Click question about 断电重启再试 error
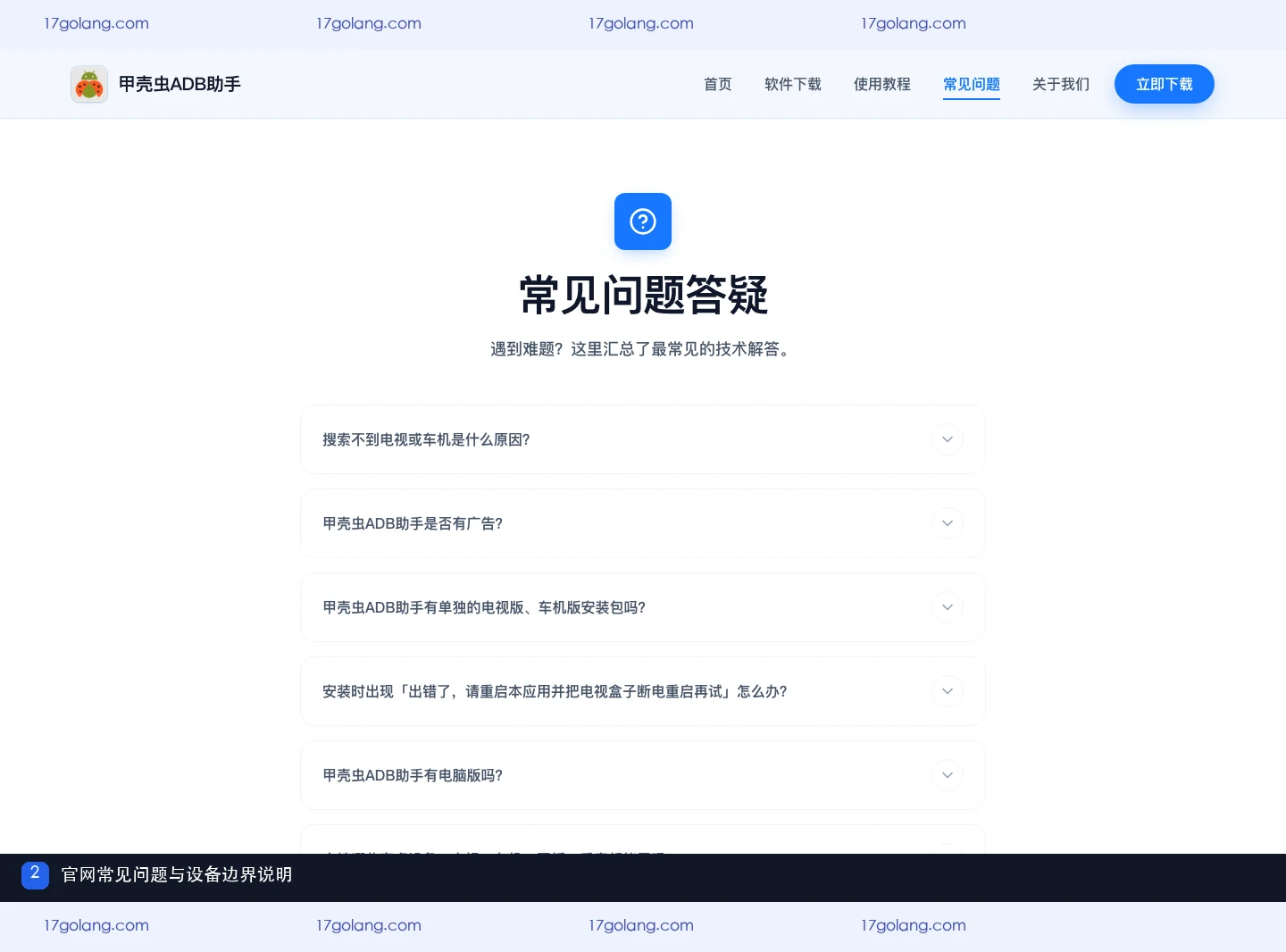Screen dimensions: 1286x952 555,691
